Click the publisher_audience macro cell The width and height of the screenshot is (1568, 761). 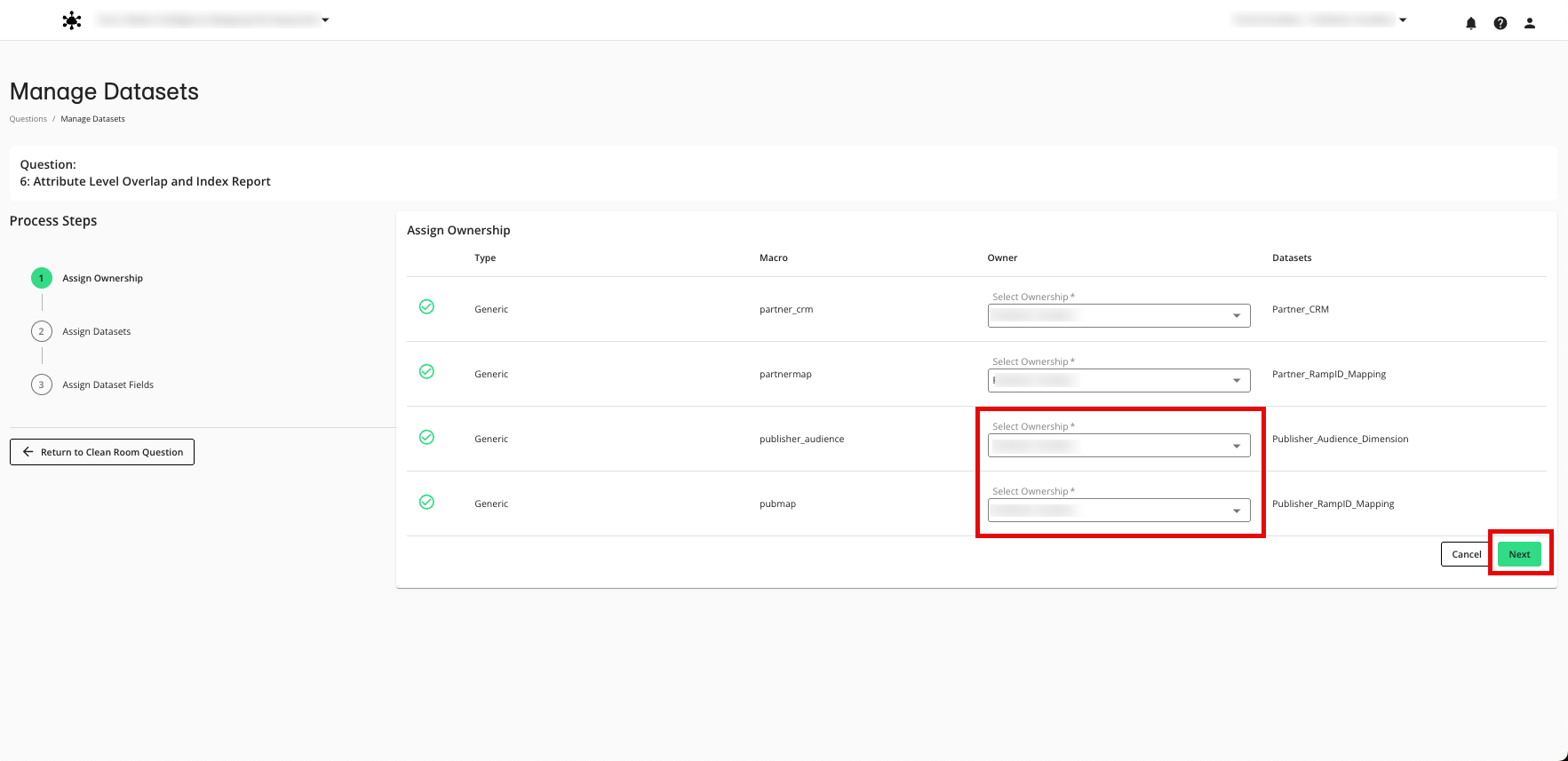[801, 439]
